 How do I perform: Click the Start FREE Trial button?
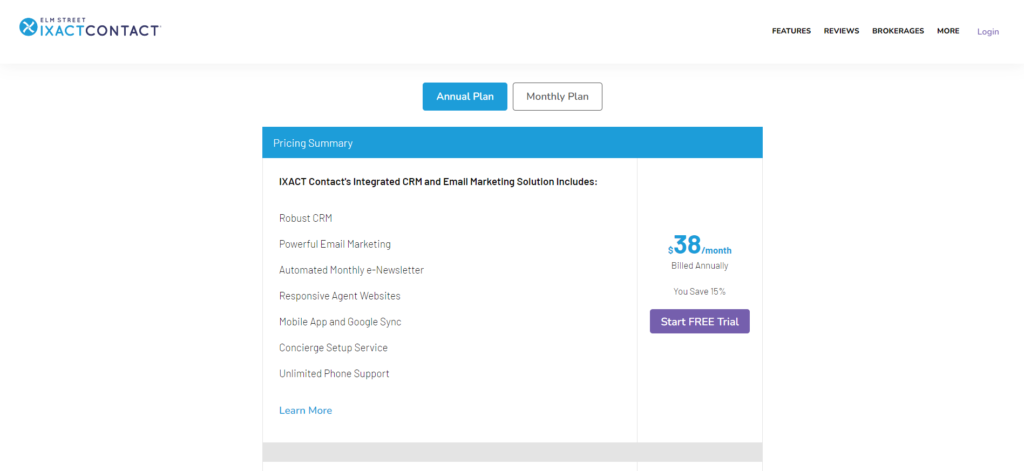699,321
